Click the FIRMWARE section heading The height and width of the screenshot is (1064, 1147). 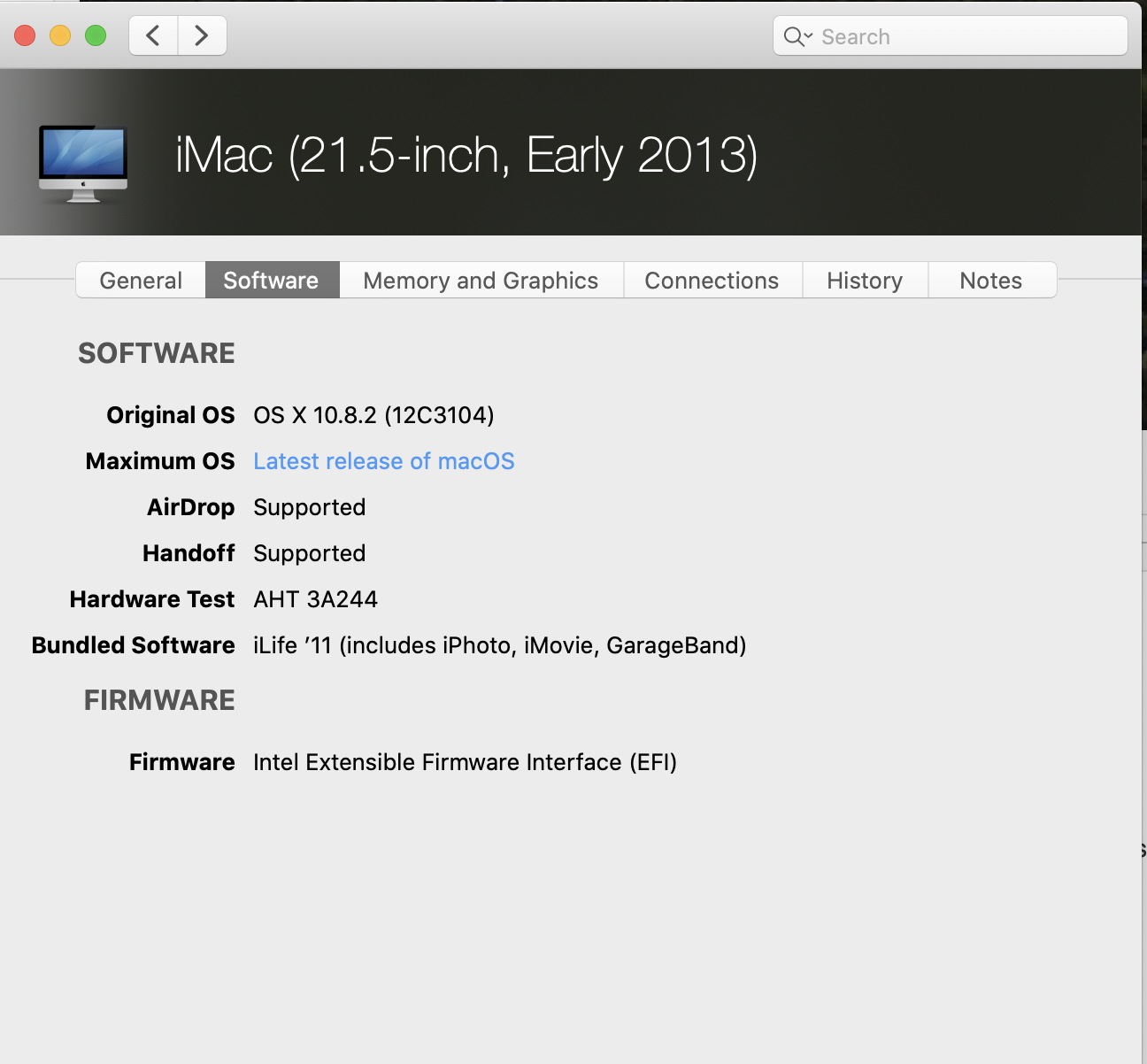[x=159, y=700]
